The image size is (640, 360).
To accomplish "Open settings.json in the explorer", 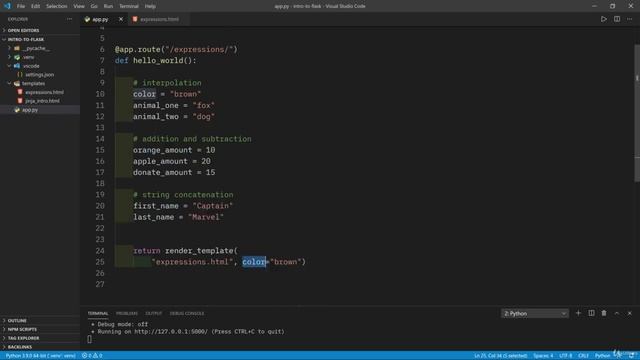I will 40,75.
